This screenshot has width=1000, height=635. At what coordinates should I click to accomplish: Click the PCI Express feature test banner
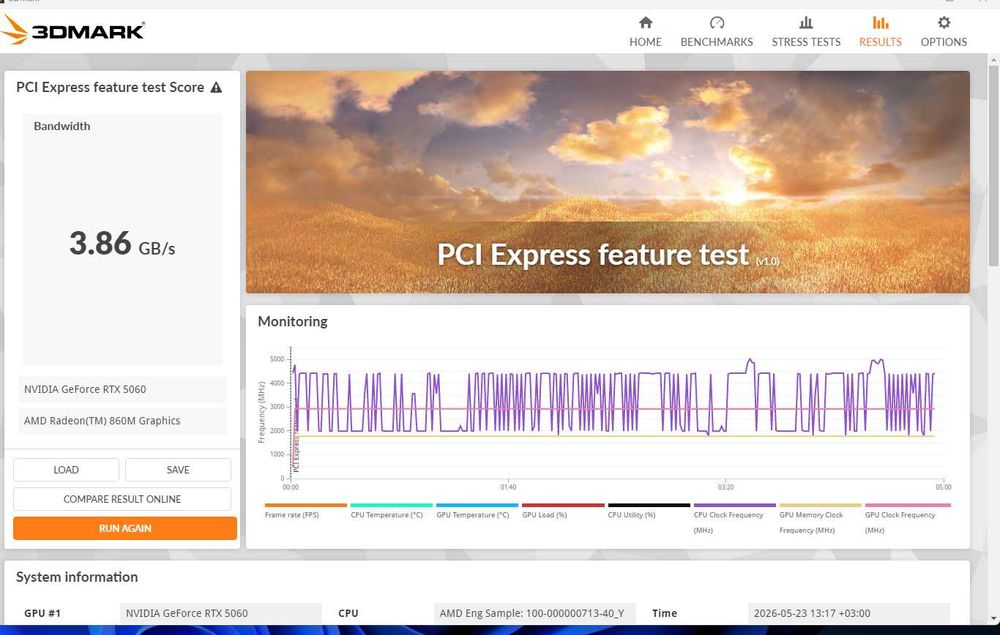[x=608, y=182]
